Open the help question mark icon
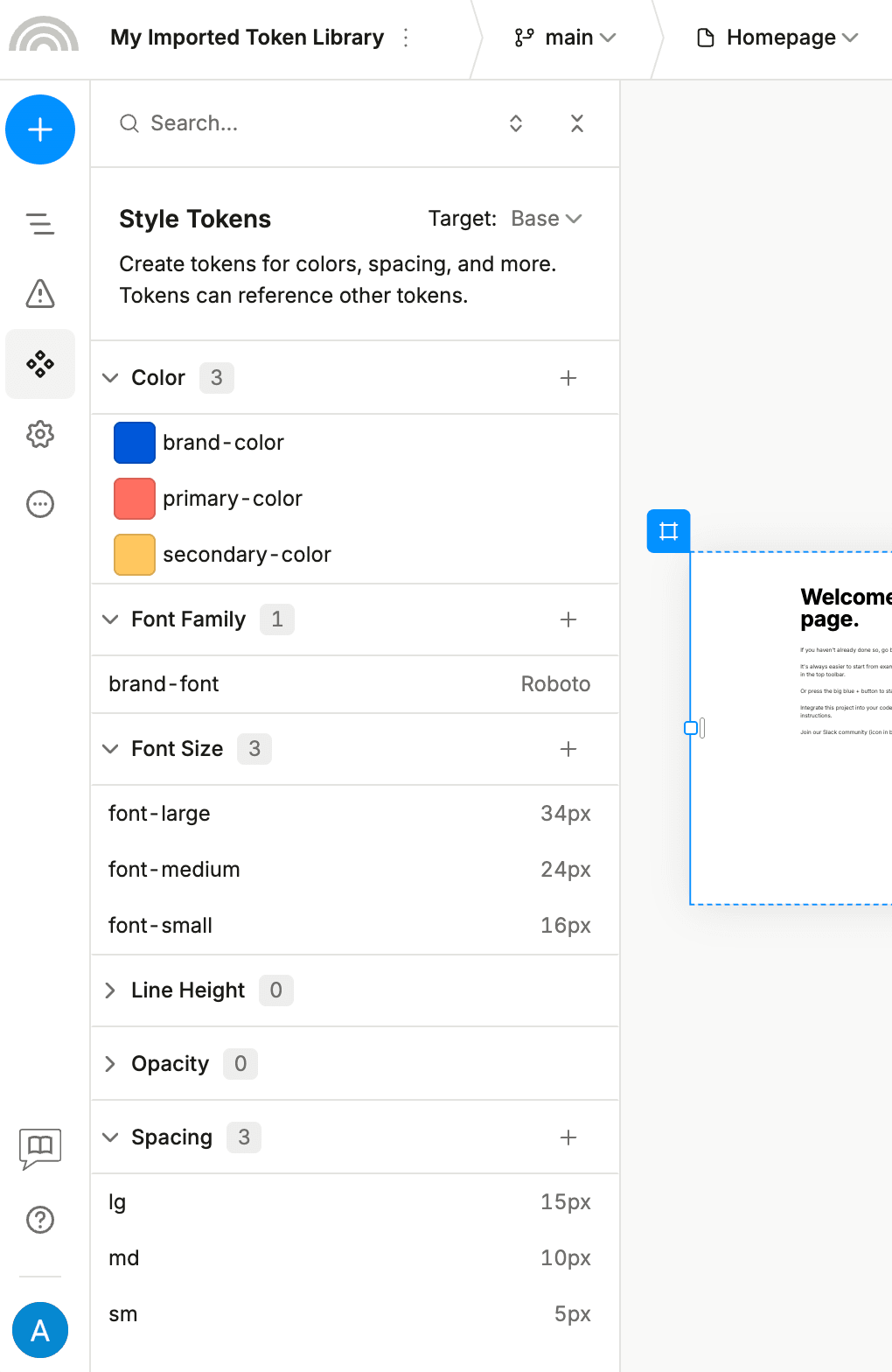Viewport: 892px width, 1372px height. 40,1220
